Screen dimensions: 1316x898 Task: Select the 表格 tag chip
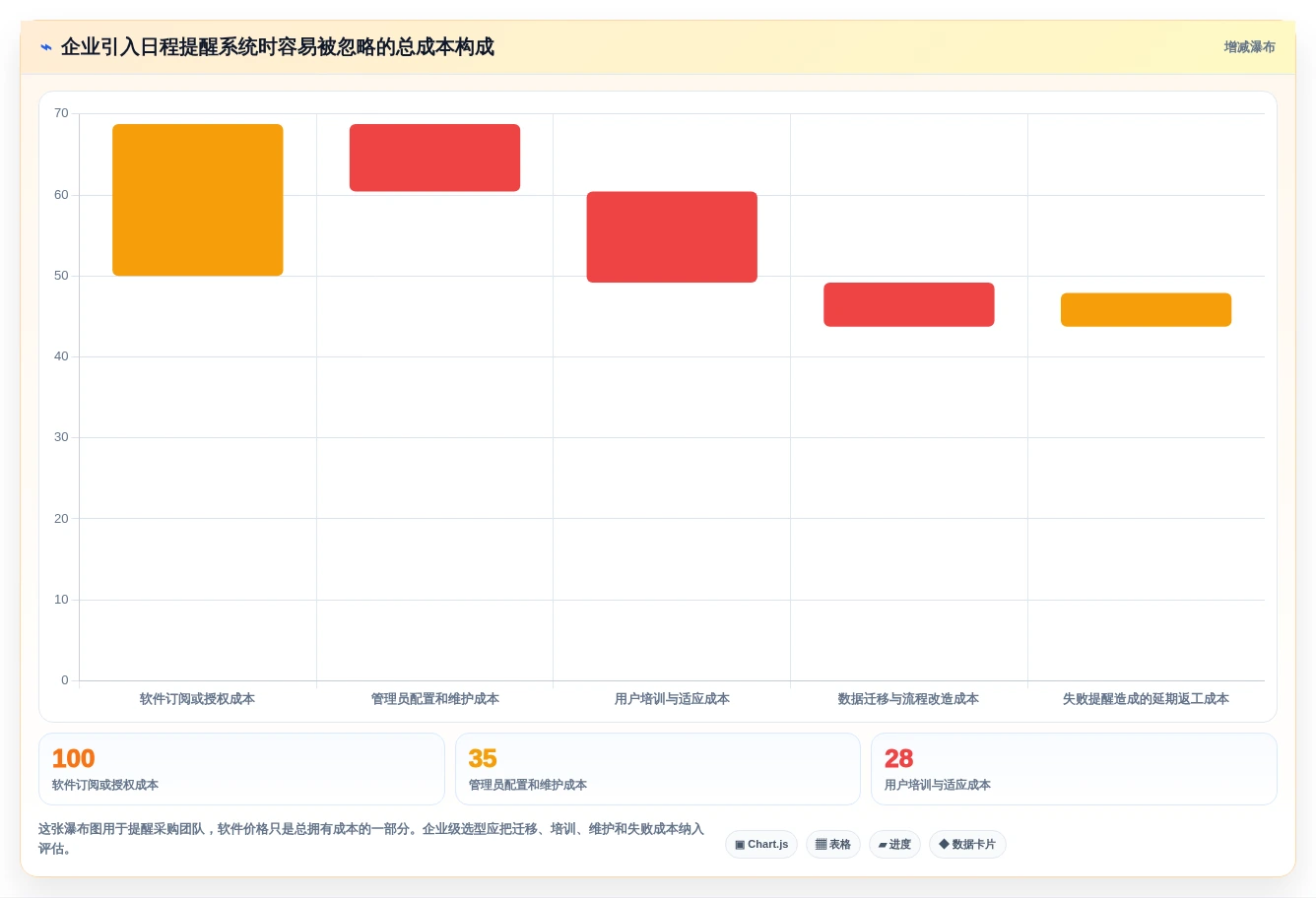[833, 845]
